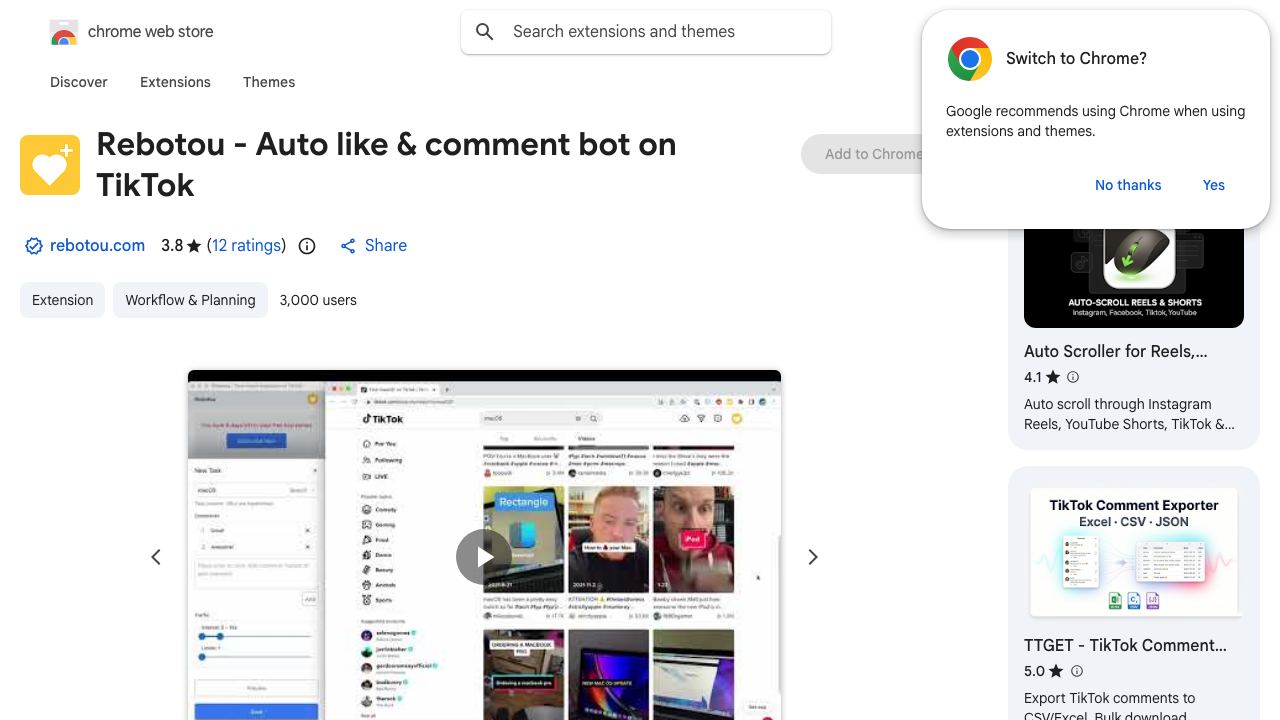
Task: Click the 5.0 rating of TTGET
Action: tap(1034, 672)
